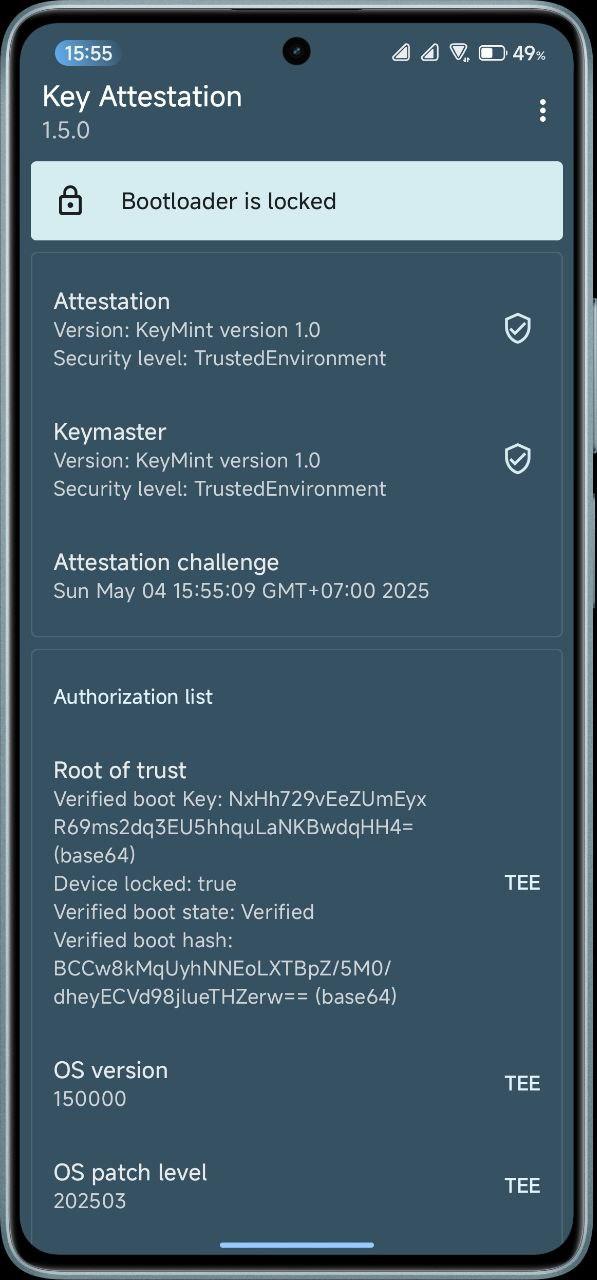
Task: Tap the bottom navigation gesture bar
Action: pyautogui.click(x=297, y=1245)
